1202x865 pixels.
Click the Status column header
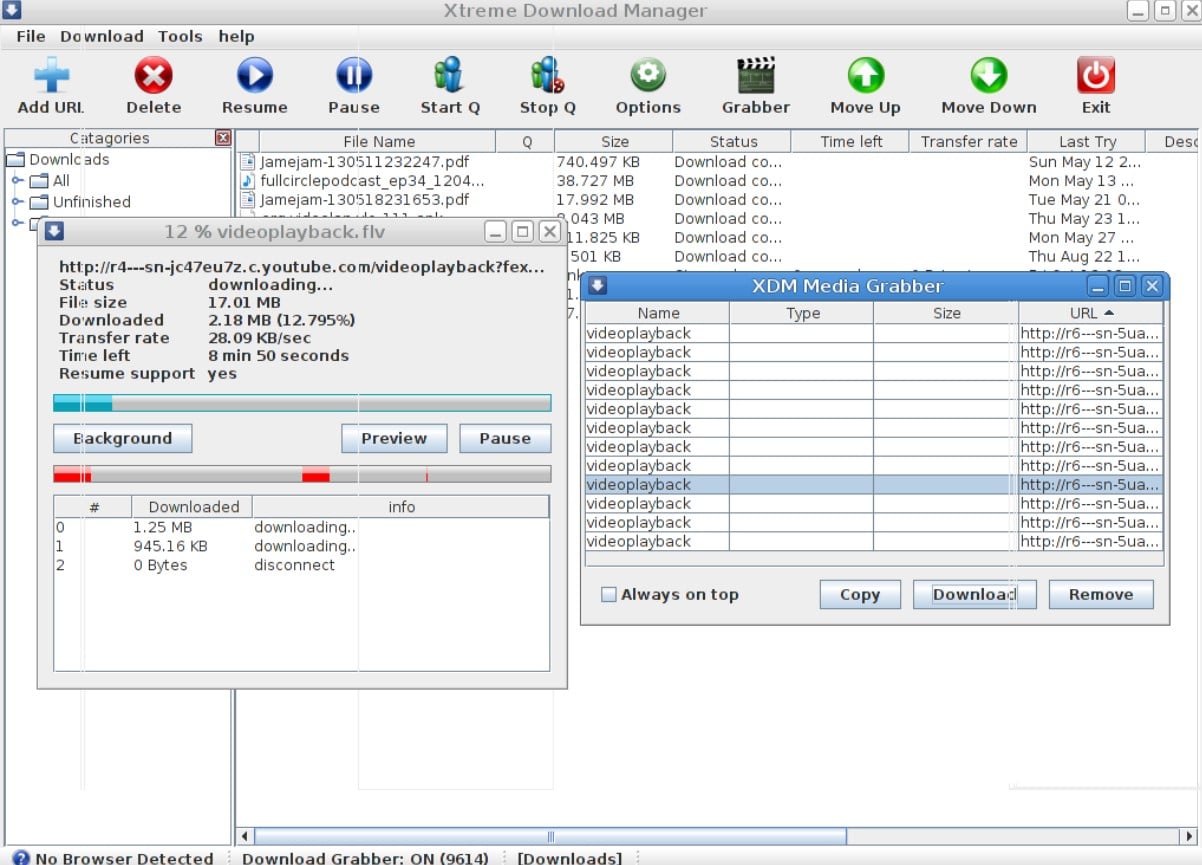click(x=732, y=141)
